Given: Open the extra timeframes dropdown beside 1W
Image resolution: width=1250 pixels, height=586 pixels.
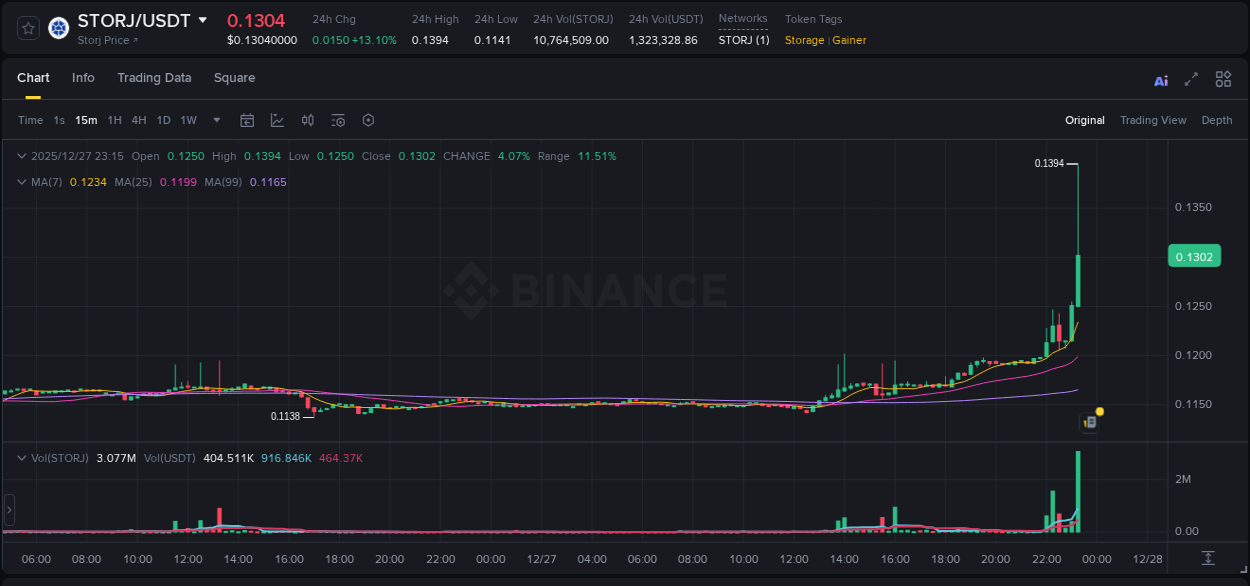Looking at the screenshot, I should tap(215, 119).
